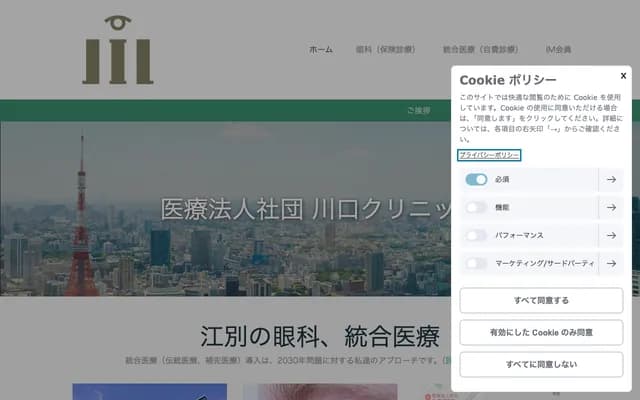Click 有効にした Cookie のみ同意 button

point(541,333)
